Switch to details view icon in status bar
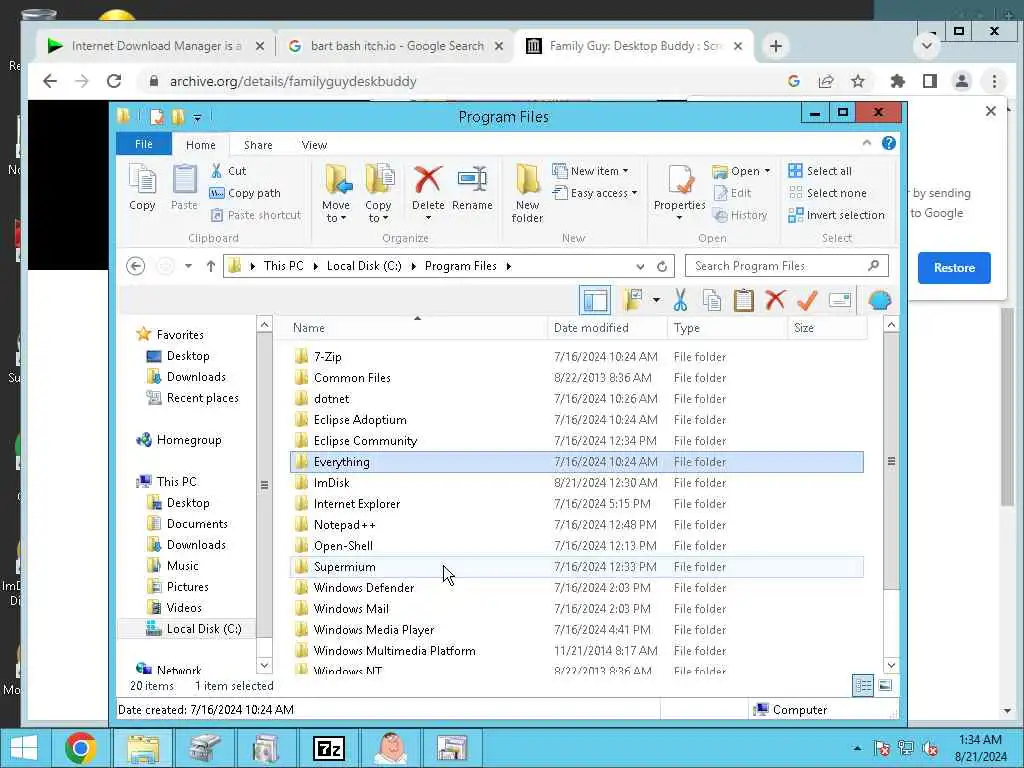This screenshot has height=768, width=1024. 863,686
